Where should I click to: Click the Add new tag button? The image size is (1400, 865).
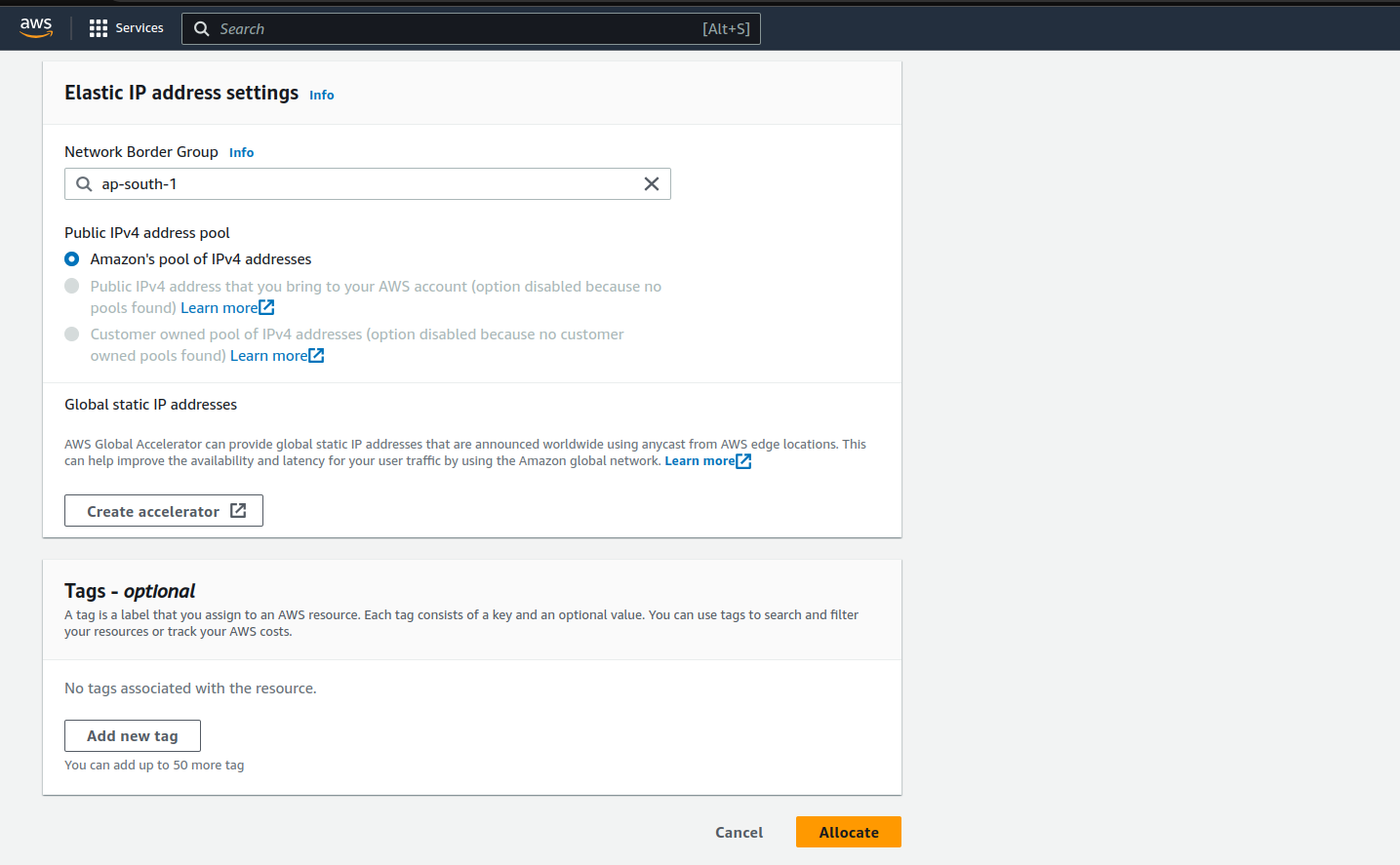[133, 736]
